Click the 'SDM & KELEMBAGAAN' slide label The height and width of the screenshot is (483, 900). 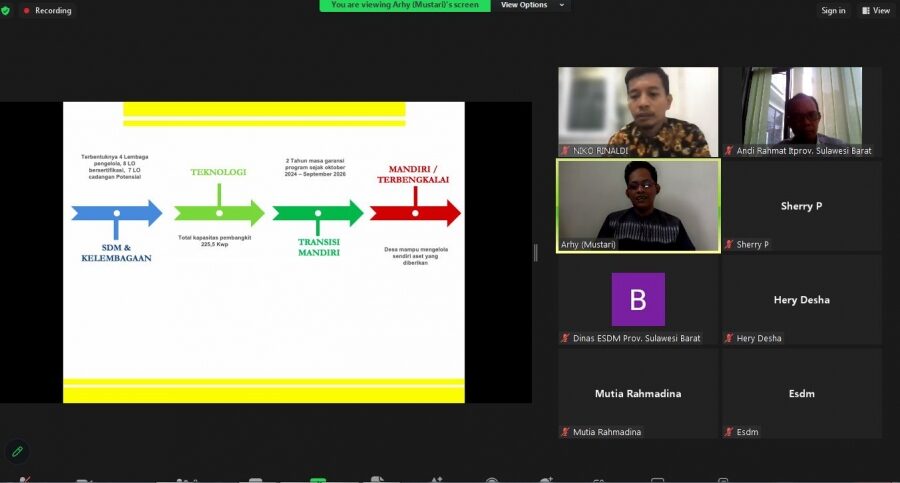coord(117,253)
